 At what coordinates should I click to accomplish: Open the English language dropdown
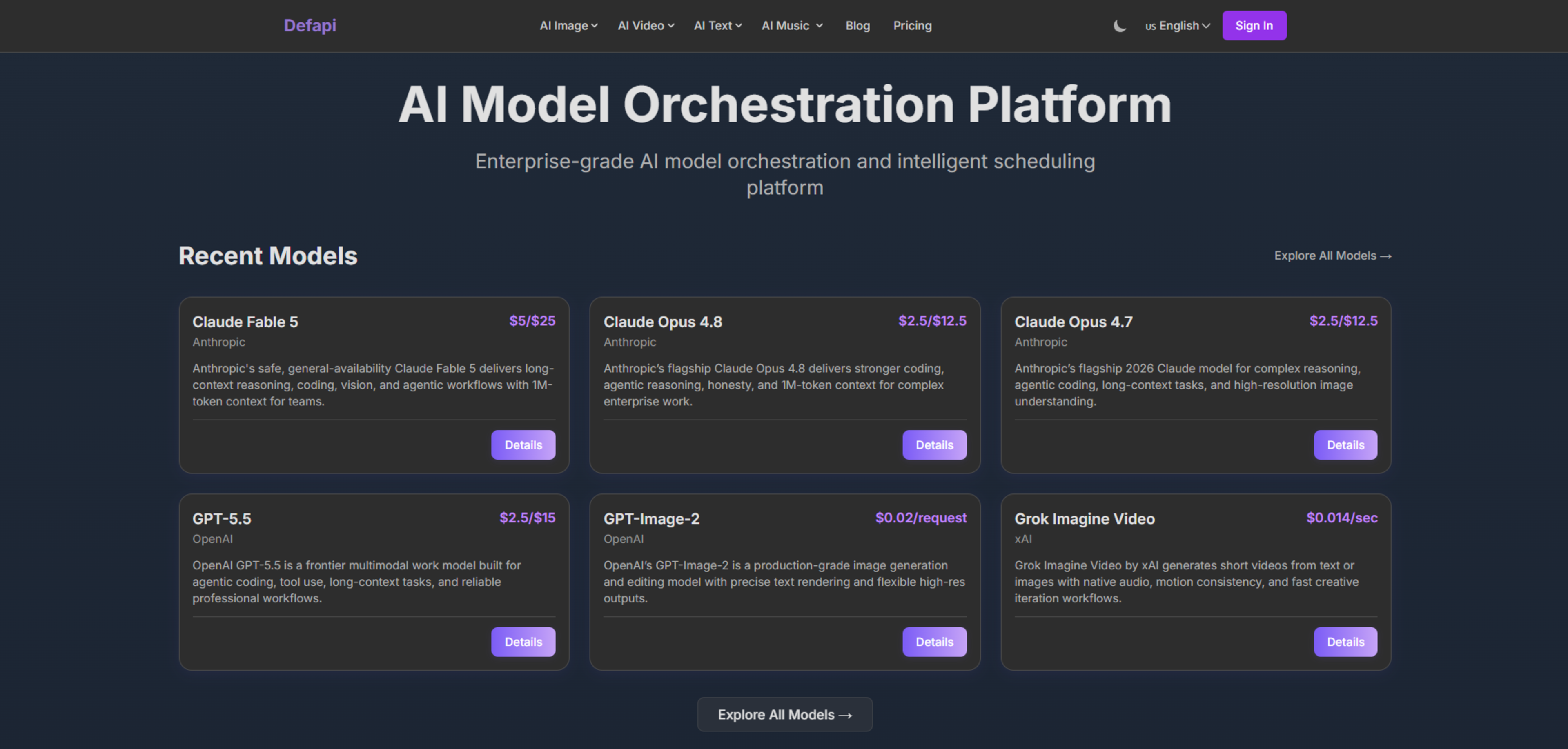[x=1177, y=26]
